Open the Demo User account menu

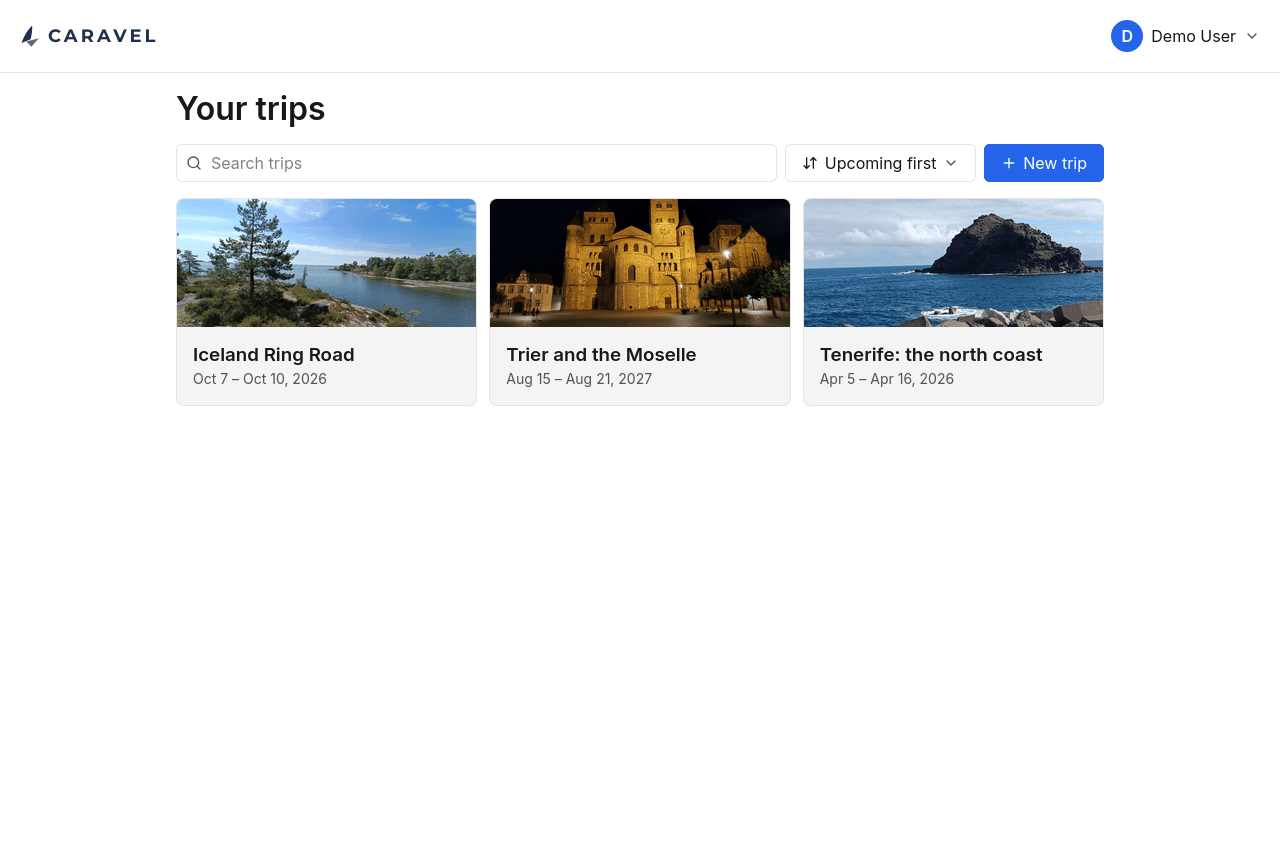click(1185, 36)
